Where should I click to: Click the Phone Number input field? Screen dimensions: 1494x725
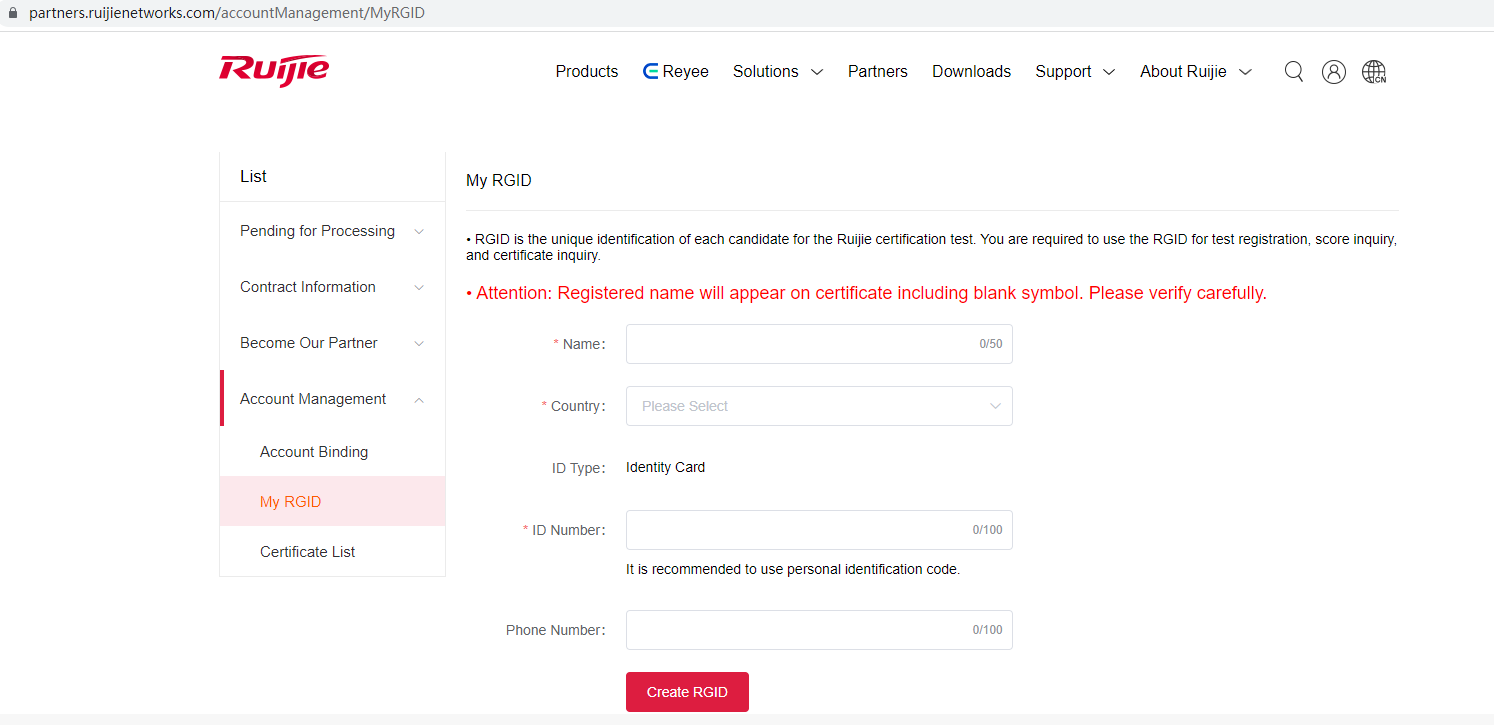[x=819, y=630]
